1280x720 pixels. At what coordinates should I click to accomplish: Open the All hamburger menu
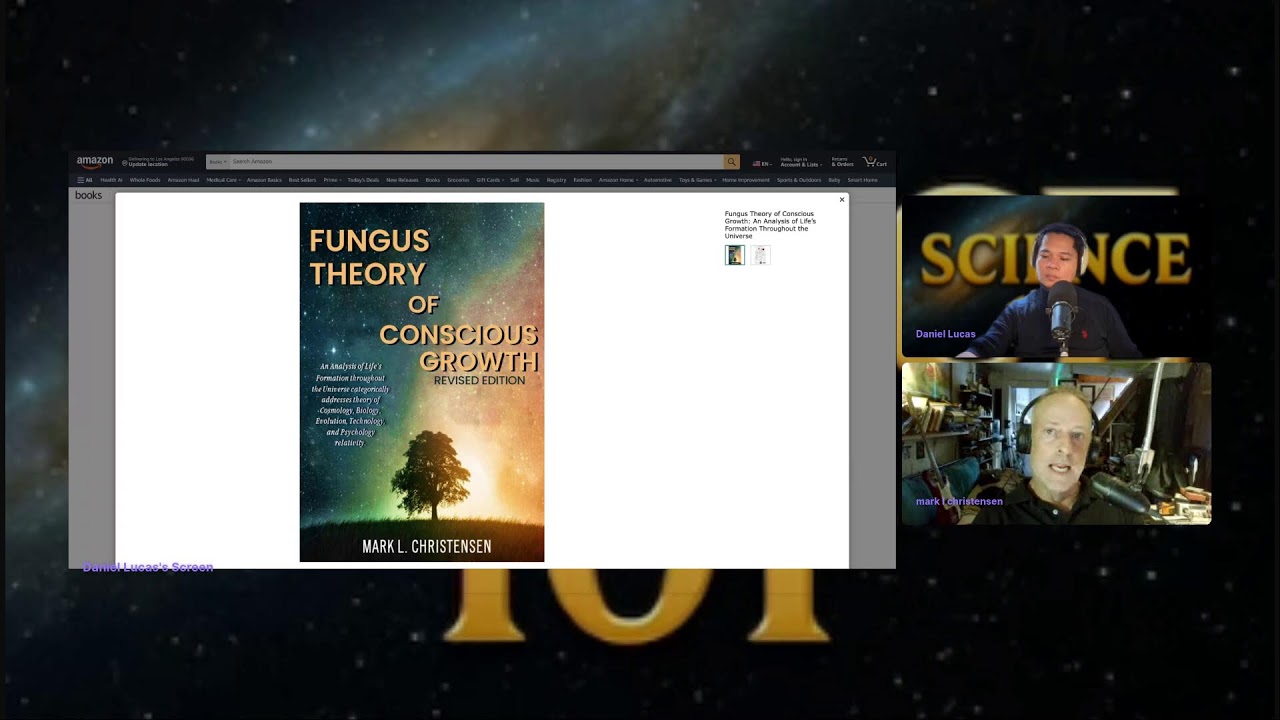85,180
